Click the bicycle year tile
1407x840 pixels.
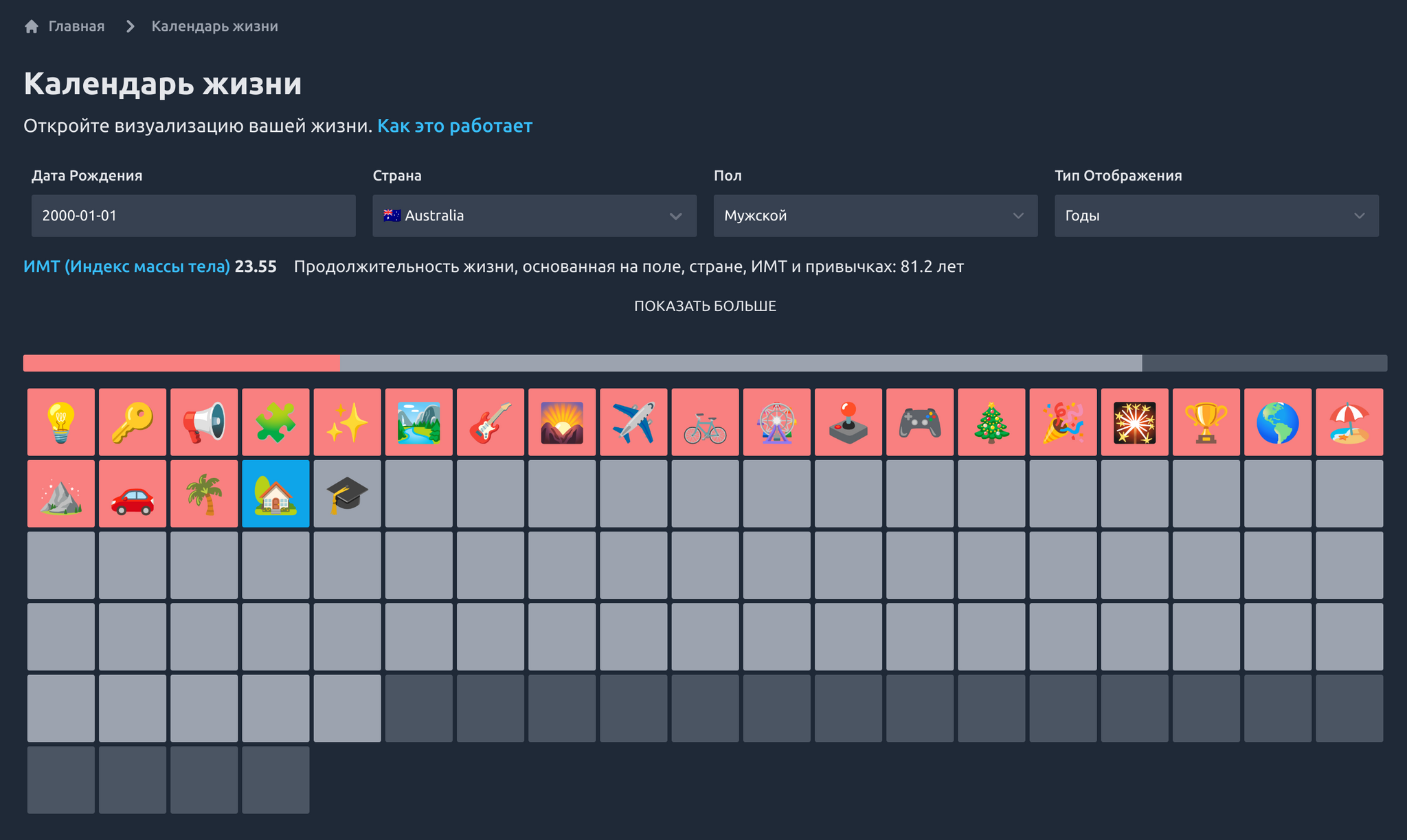pyautogui.click(x=705, y=422)
